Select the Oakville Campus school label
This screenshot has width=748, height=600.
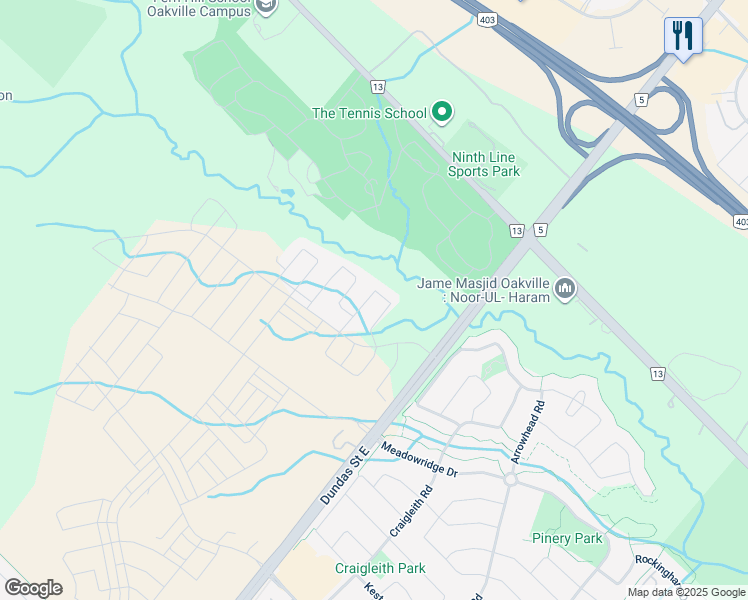pyautogui.click(x=199, y=11)
